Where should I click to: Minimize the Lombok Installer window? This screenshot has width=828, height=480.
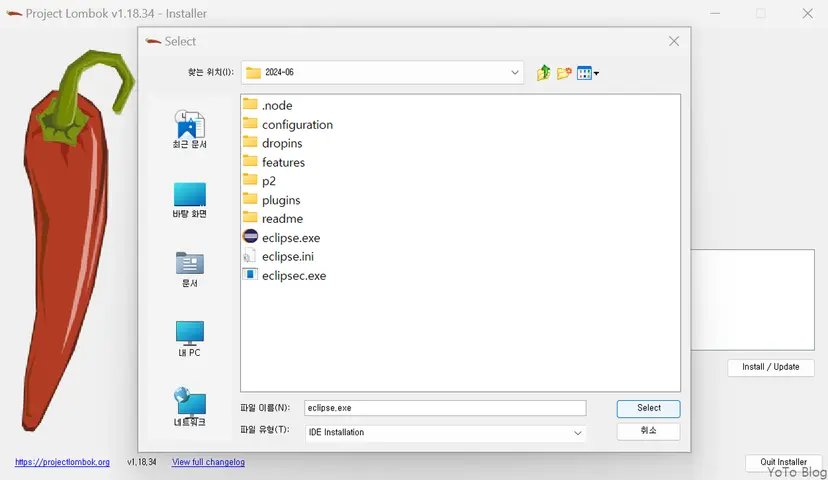point(715,13)
